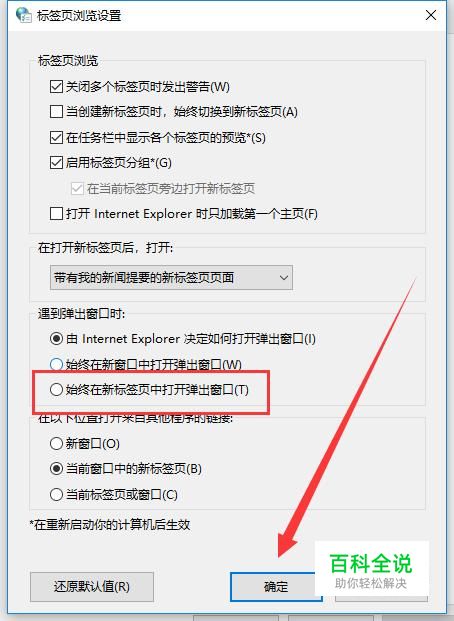Select 当前窗口中的新标签页(B) option
The width and height of the screenshot is (454, 621).
56,469
